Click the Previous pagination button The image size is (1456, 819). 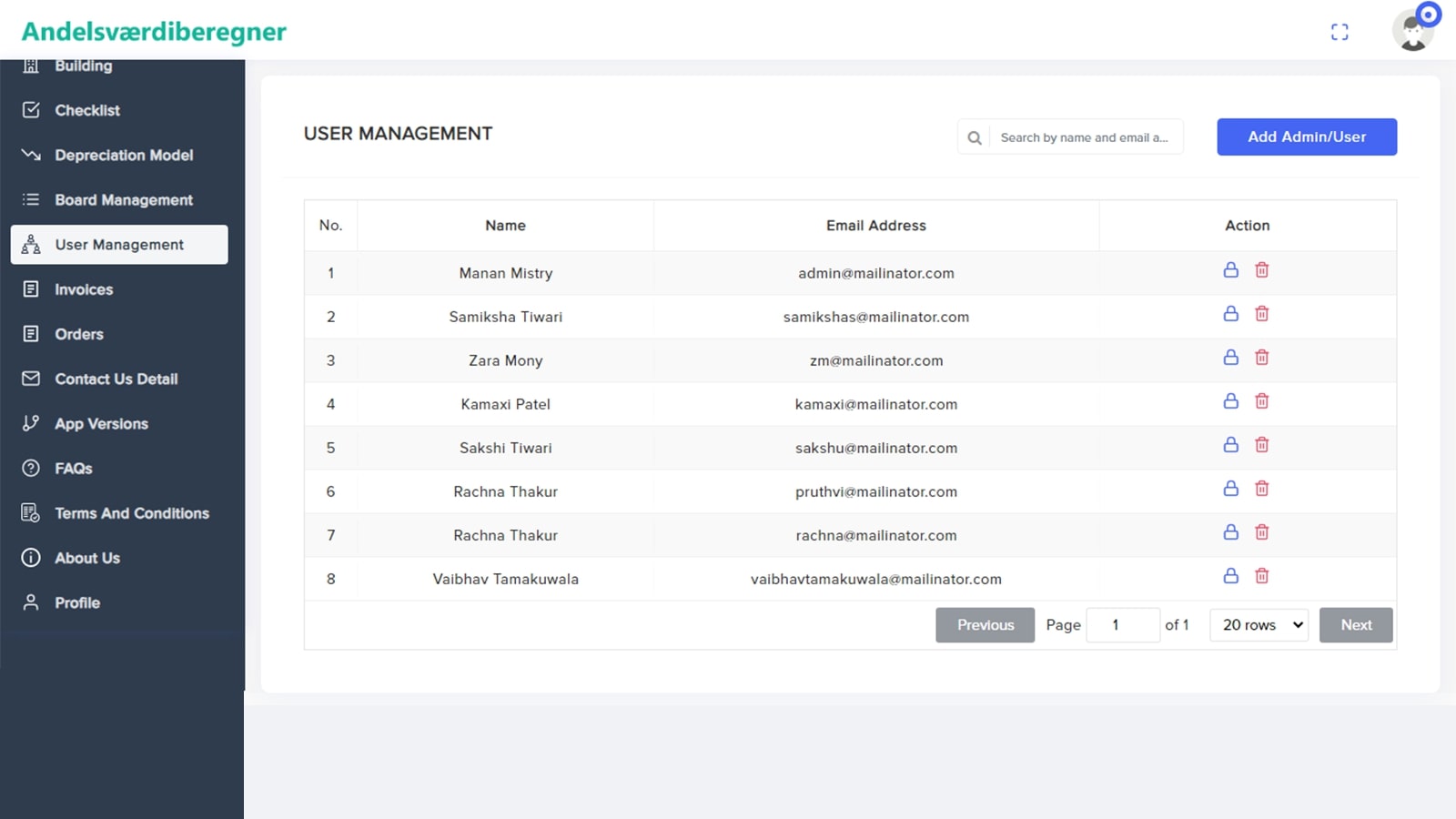tap(985, 625)
